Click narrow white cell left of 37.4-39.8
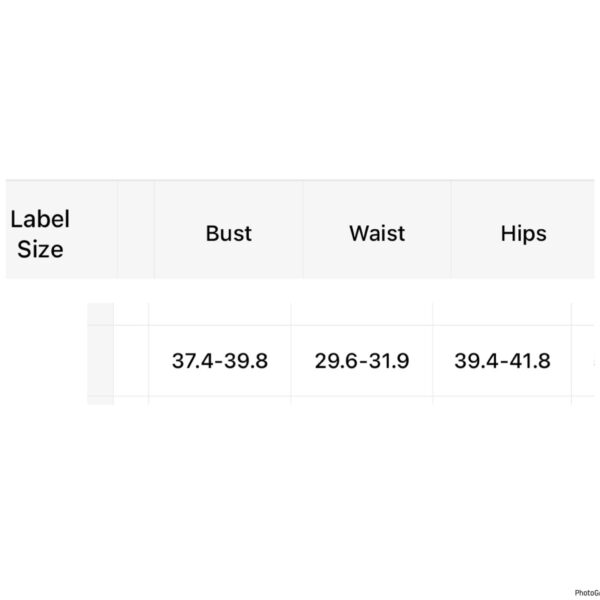The width and height of the screenshot is (600, 600). coord(131,361)
